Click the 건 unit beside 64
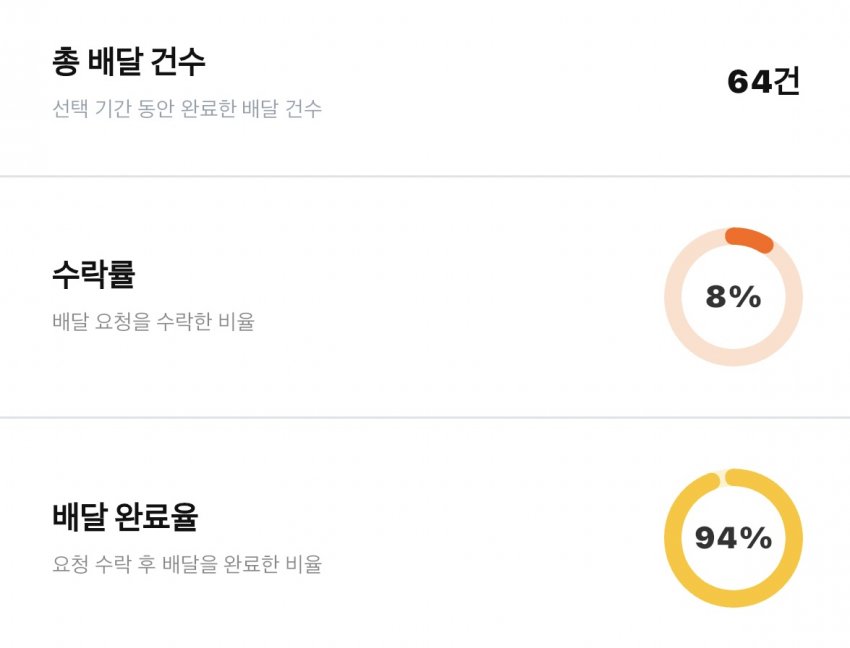 tap(786, 82)
